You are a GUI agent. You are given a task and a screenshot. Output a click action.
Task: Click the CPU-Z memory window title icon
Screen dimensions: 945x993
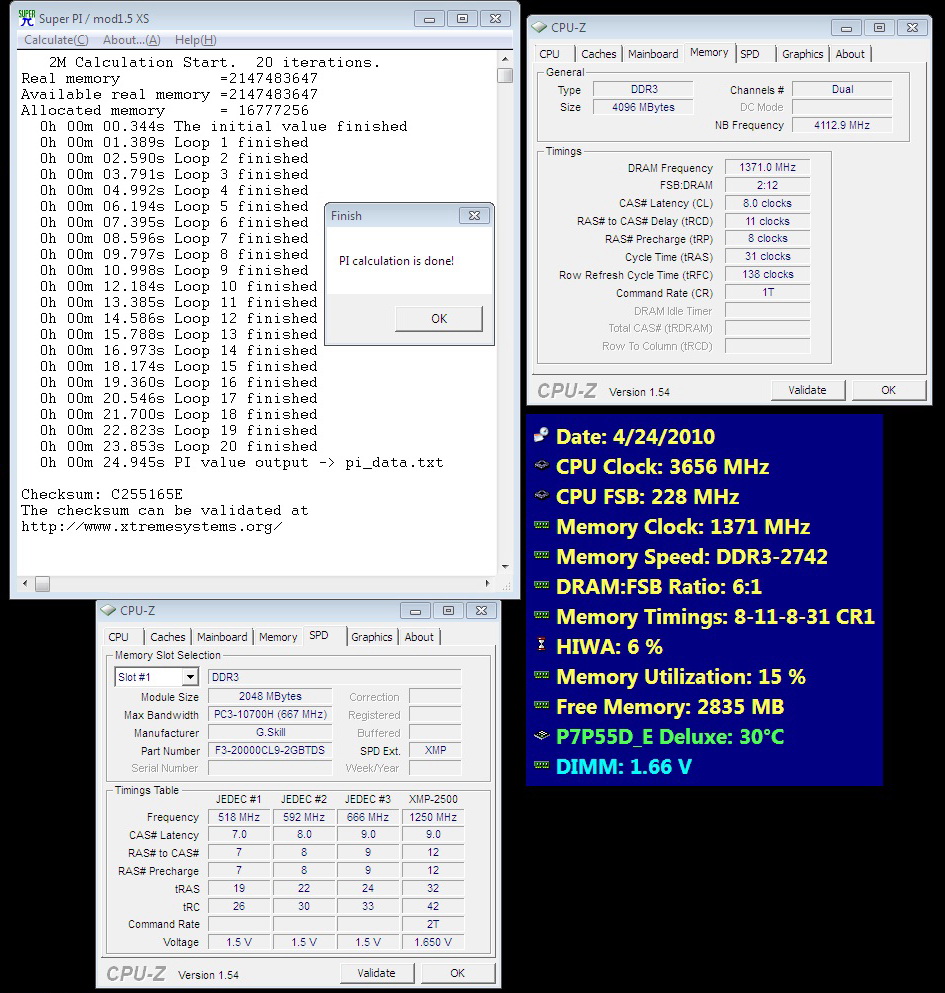click(x=539, y=28)
